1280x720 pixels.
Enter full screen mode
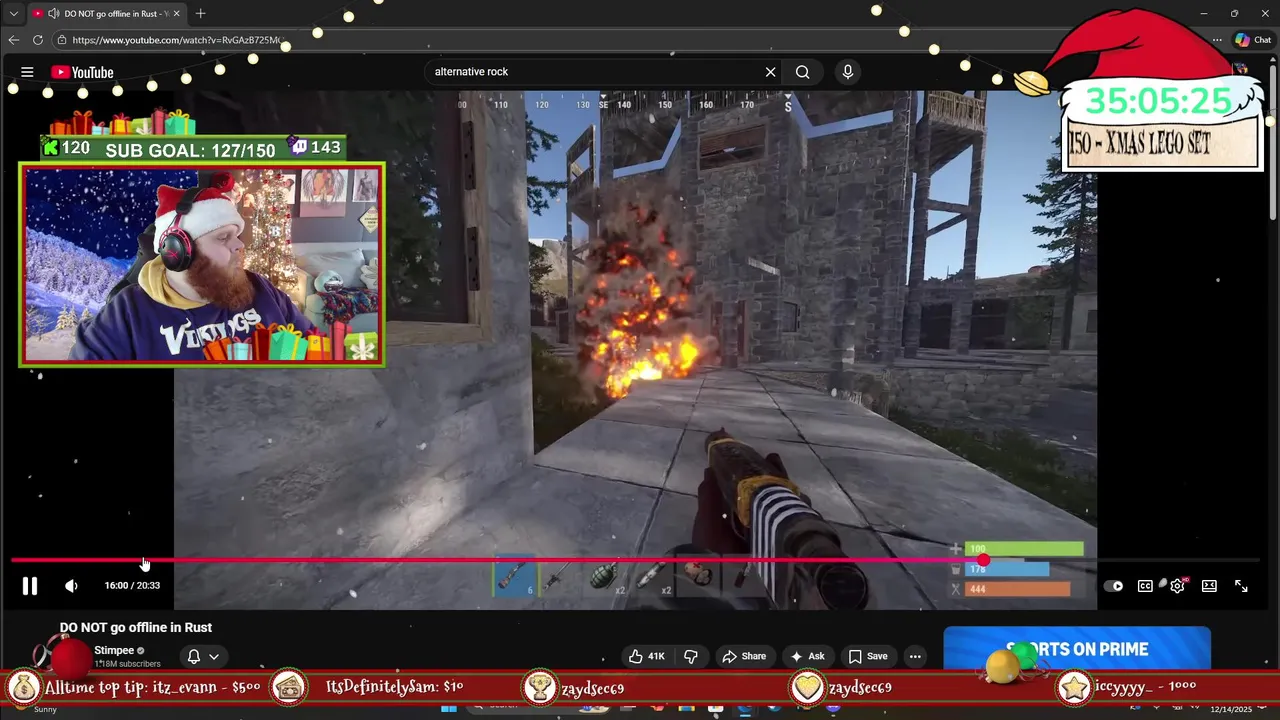point(1241,586)
